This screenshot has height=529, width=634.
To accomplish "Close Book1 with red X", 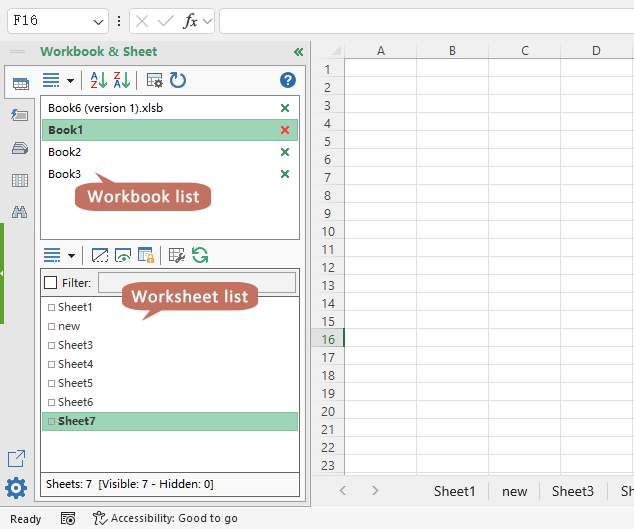I will 285,130.
